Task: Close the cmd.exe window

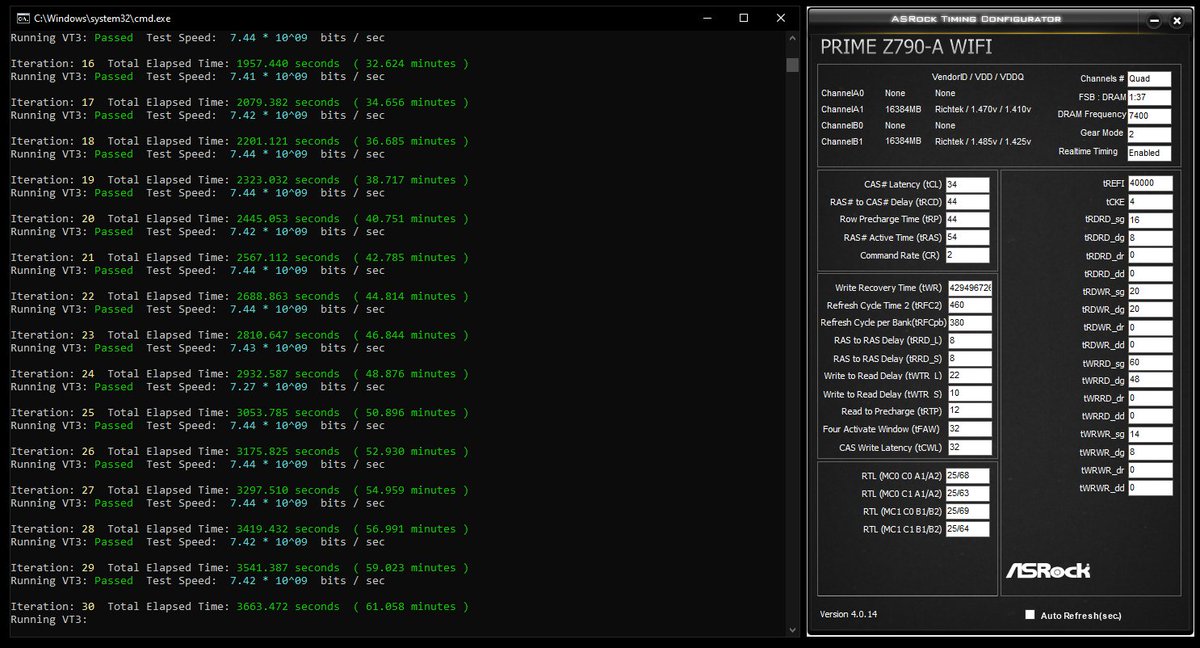Action: 780,18
